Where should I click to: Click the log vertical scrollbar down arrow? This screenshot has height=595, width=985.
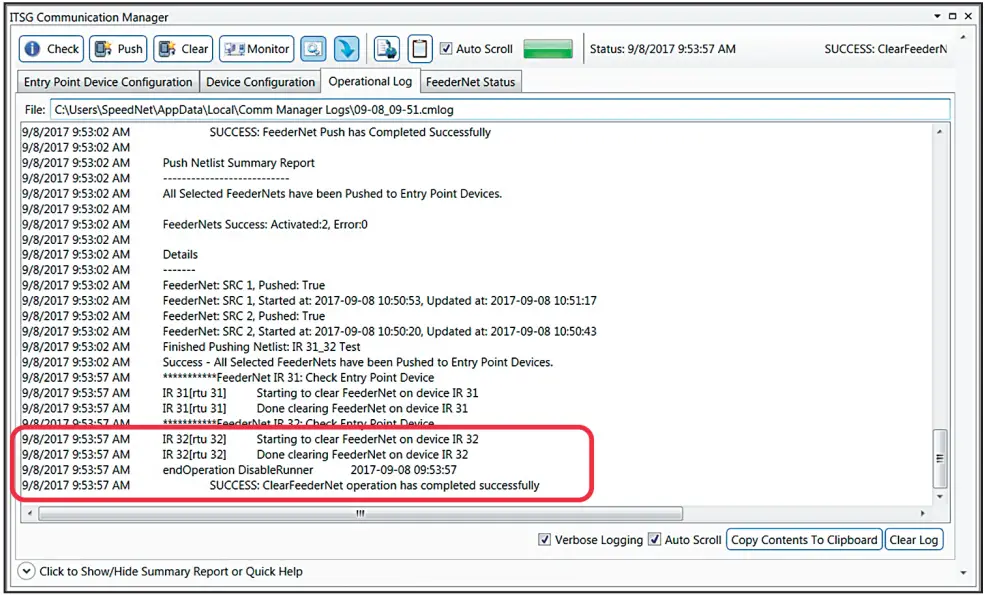[x=940, y=497]
